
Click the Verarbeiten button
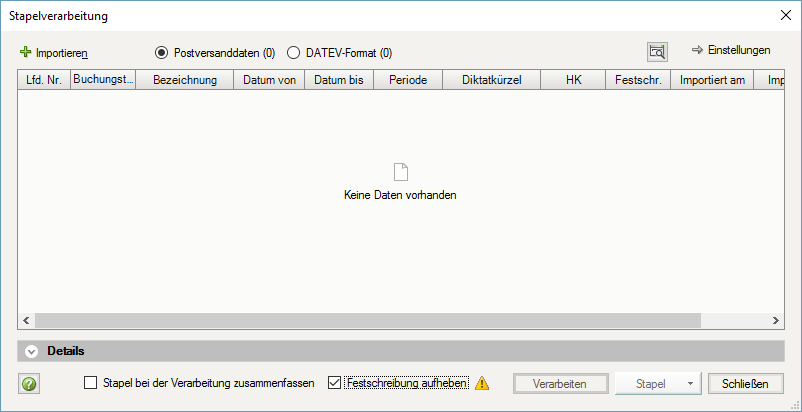[560, 384]
